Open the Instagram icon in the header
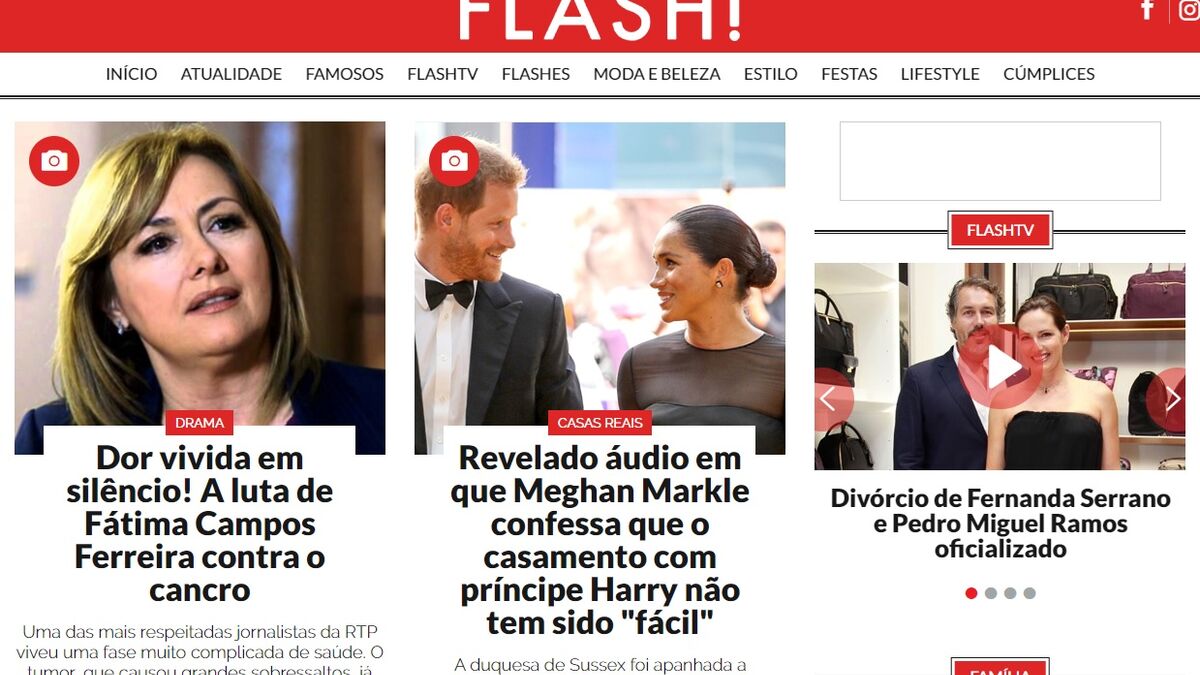Image resolution: width=1200 pixels, height=675 pixels. point(1187,9)
